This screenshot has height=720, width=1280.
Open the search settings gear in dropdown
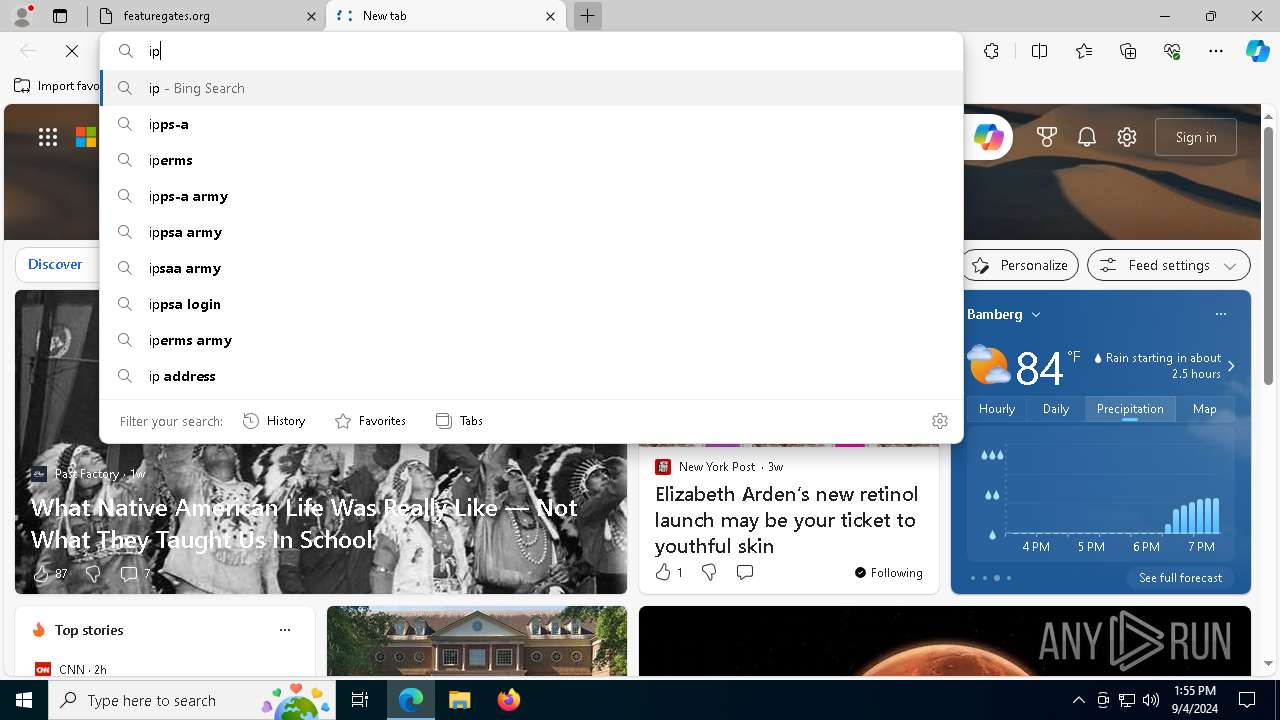(939, 421)
